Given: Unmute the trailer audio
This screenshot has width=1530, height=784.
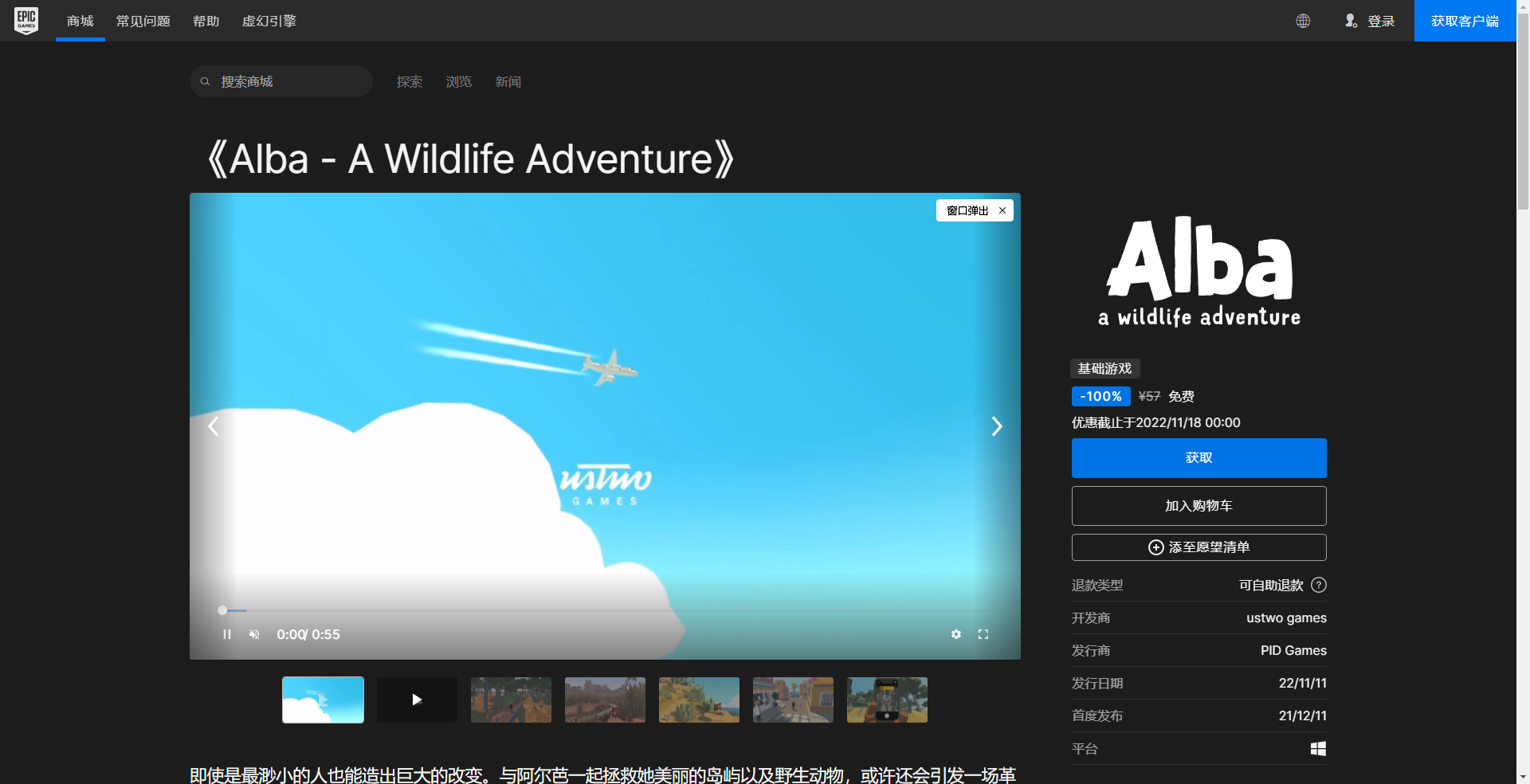Looking at the screenshot, I should (254, 634).
